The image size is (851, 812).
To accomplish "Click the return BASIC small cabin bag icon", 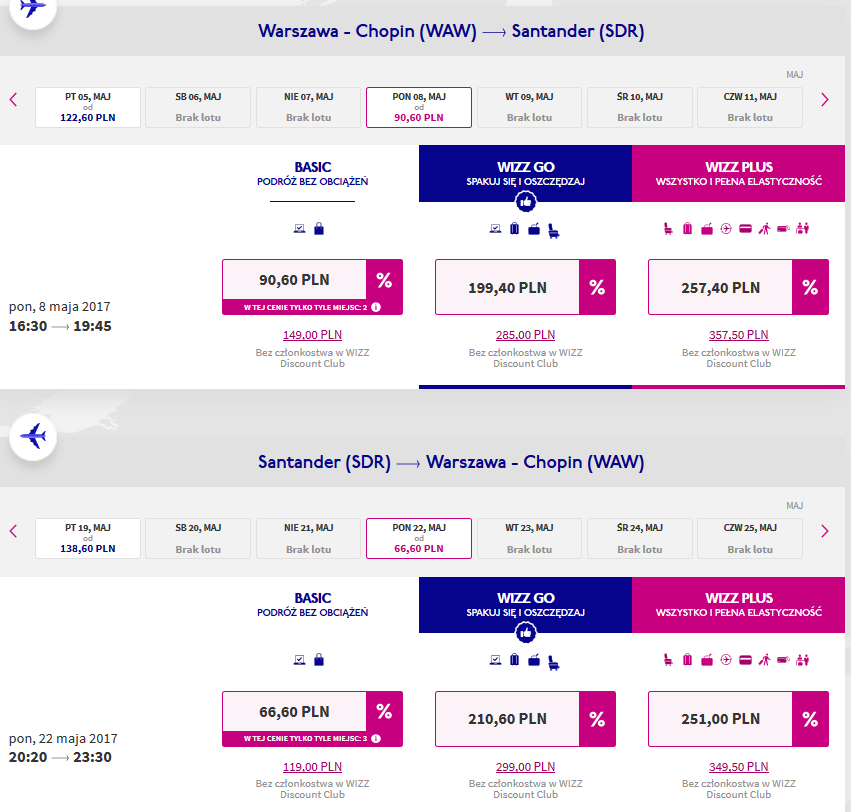I will [319, 659].
